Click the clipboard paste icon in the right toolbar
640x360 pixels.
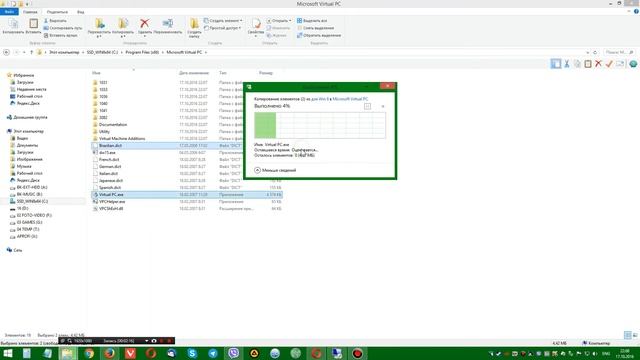588,64
